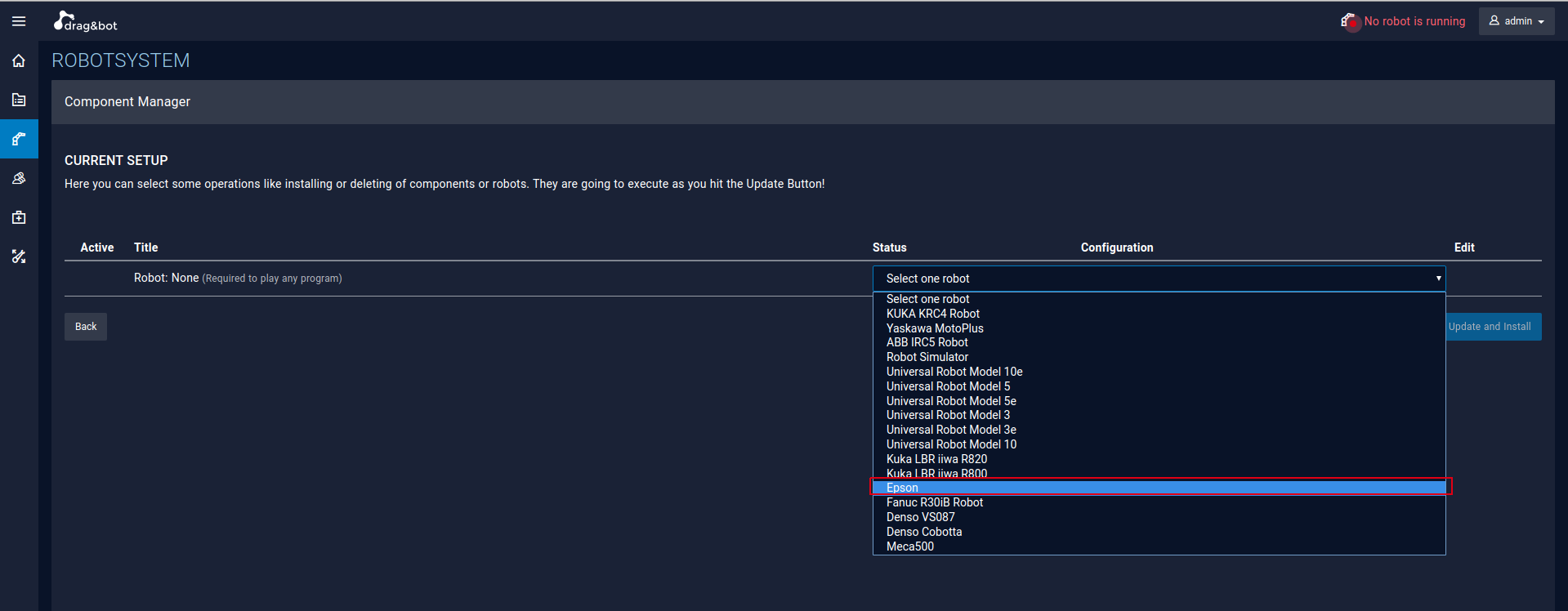Select ABB IRC5 Robot option
1568x611 pixels.
tap(1159, 342)
